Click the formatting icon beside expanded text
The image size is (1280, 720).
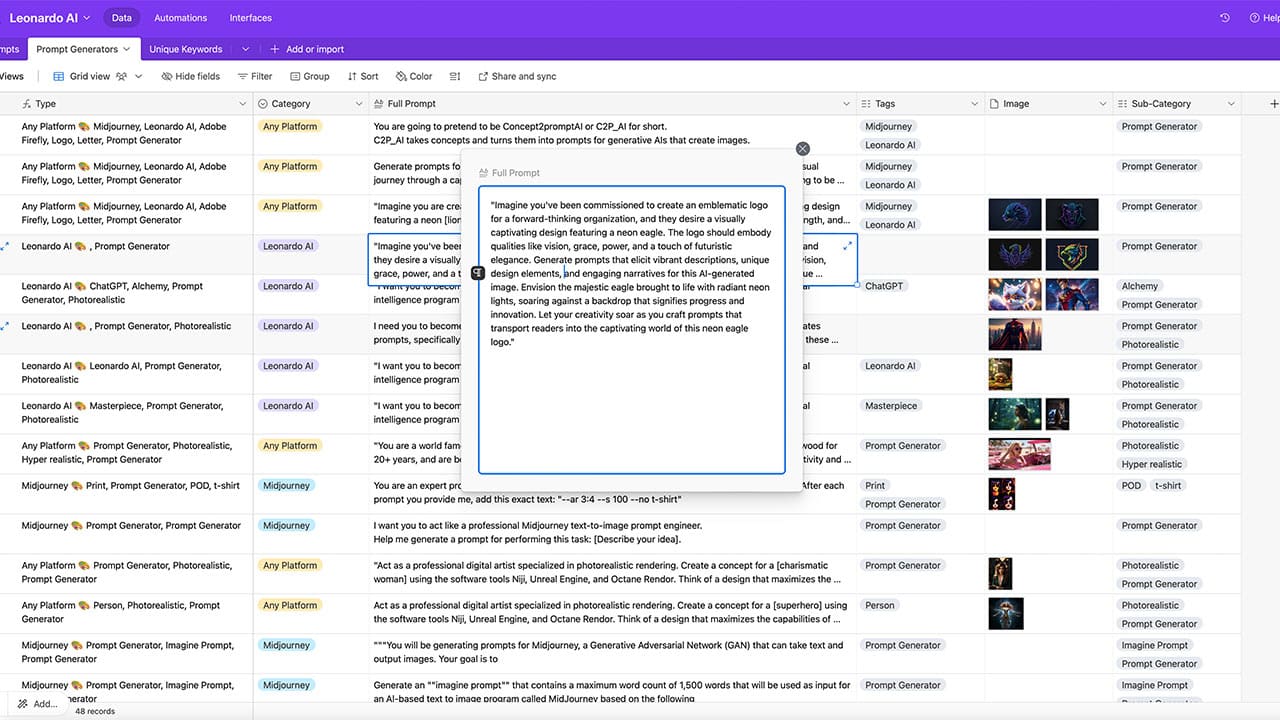coord(478,273)
